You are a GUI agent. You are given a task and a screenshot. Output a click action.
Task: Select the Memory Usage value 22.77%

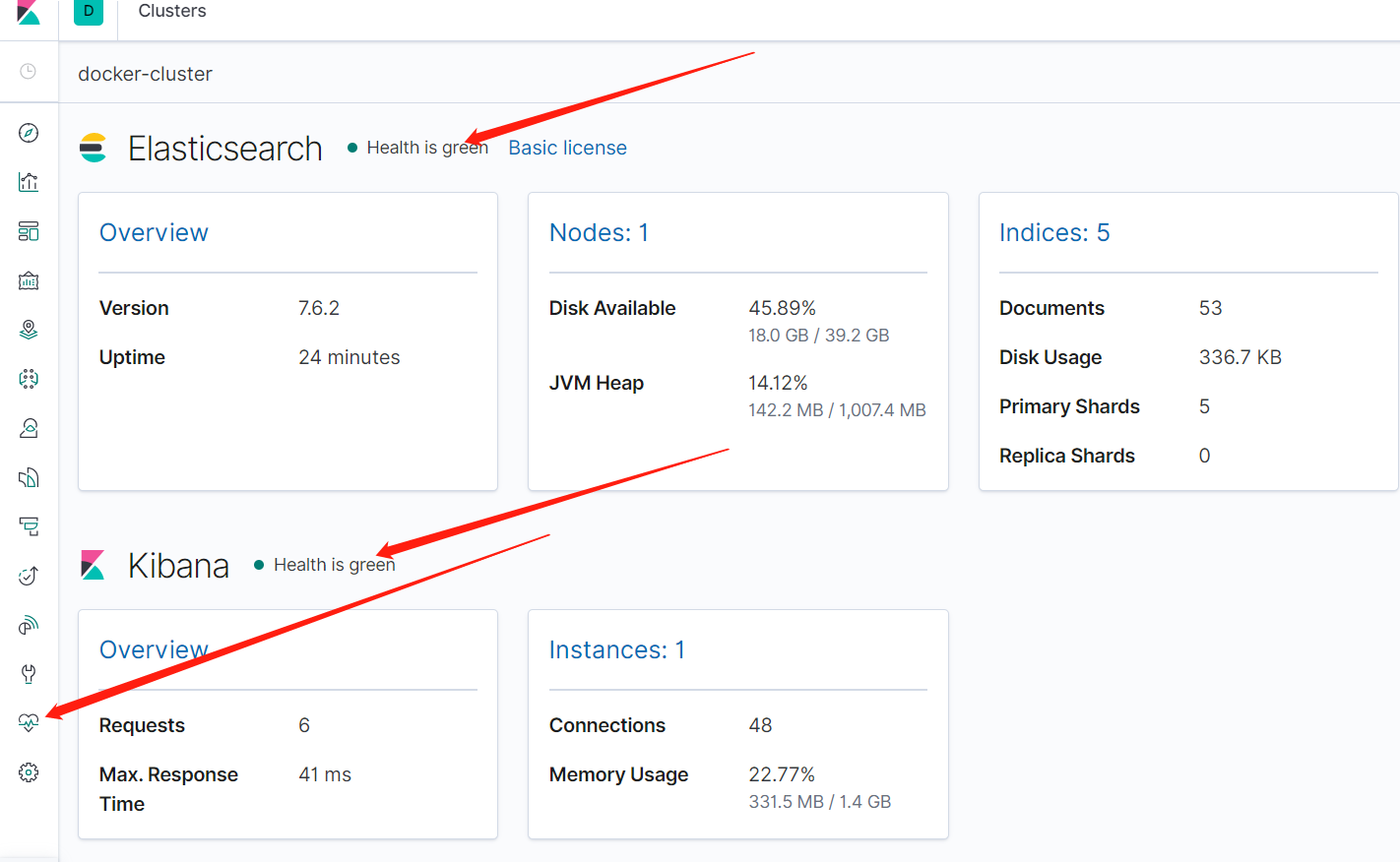pyautogui.click(x=782, y=774)
